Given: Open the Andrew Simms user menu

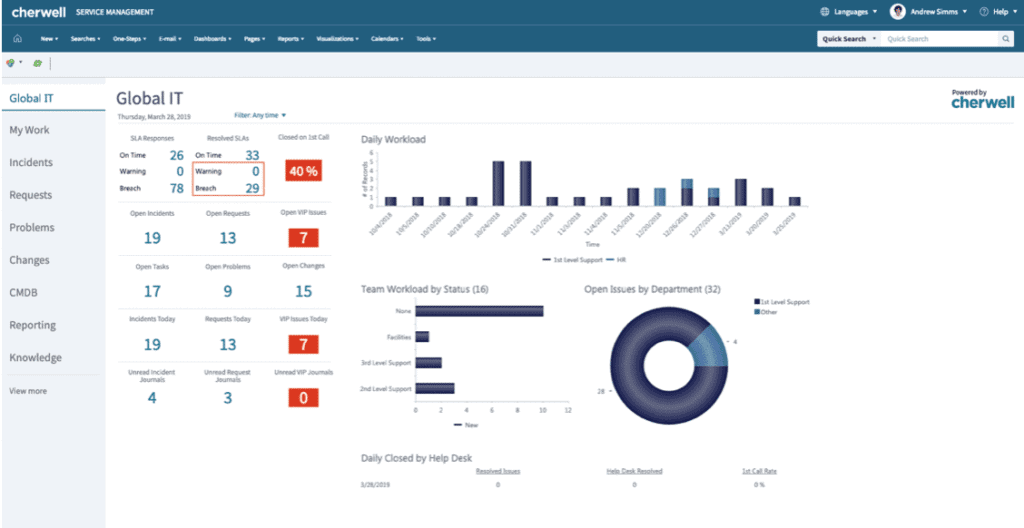Looking at the screenshot, I should 938,12.
